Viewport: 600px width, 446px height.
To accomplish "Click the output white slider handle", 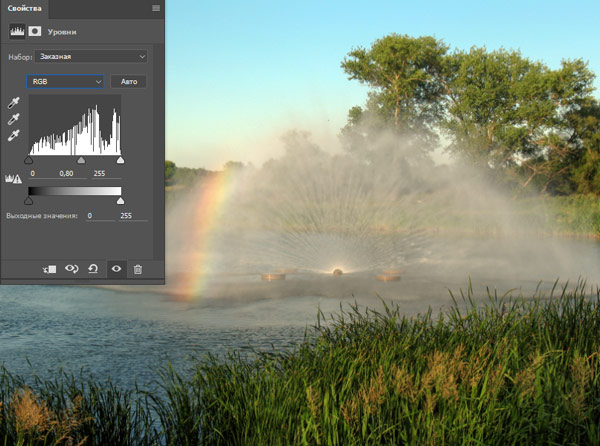I will [120, 201].
